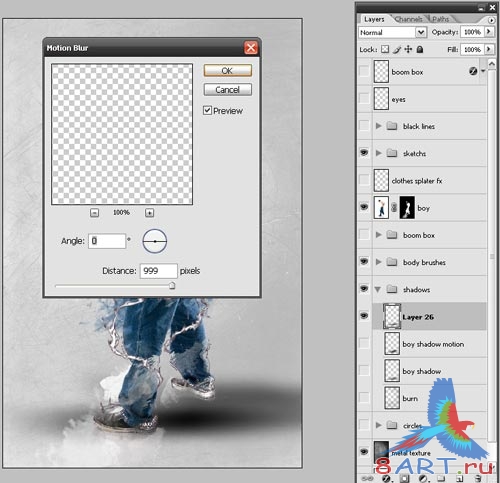The height and width of the screenshot is (483, 500).
Task: Show the burn layer visibility box
Action: tap(364, 398)
